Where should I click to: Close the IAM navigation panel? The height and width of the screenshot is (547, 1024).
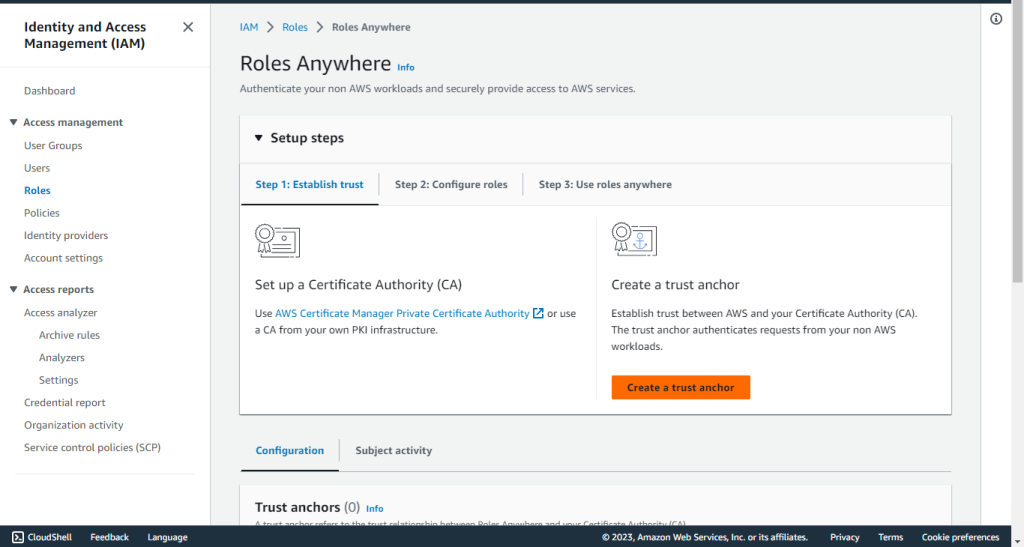click(x=188, y=27)
